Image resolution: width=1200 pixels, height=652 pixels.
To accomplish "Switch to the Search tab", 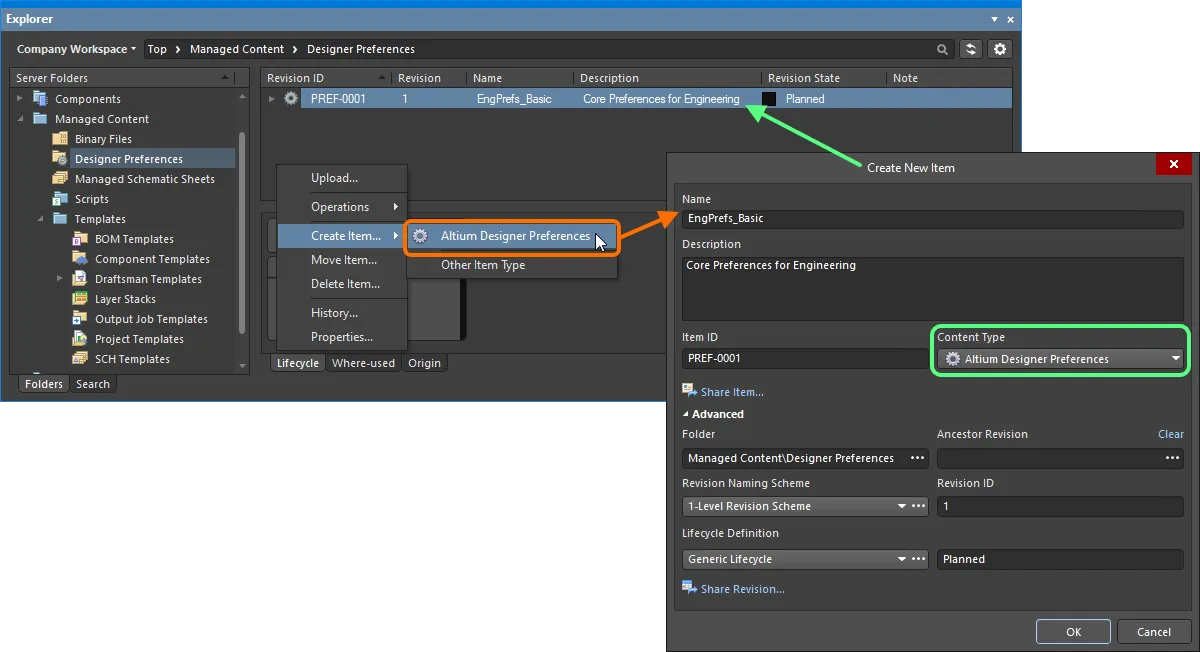I will point(93,384).
